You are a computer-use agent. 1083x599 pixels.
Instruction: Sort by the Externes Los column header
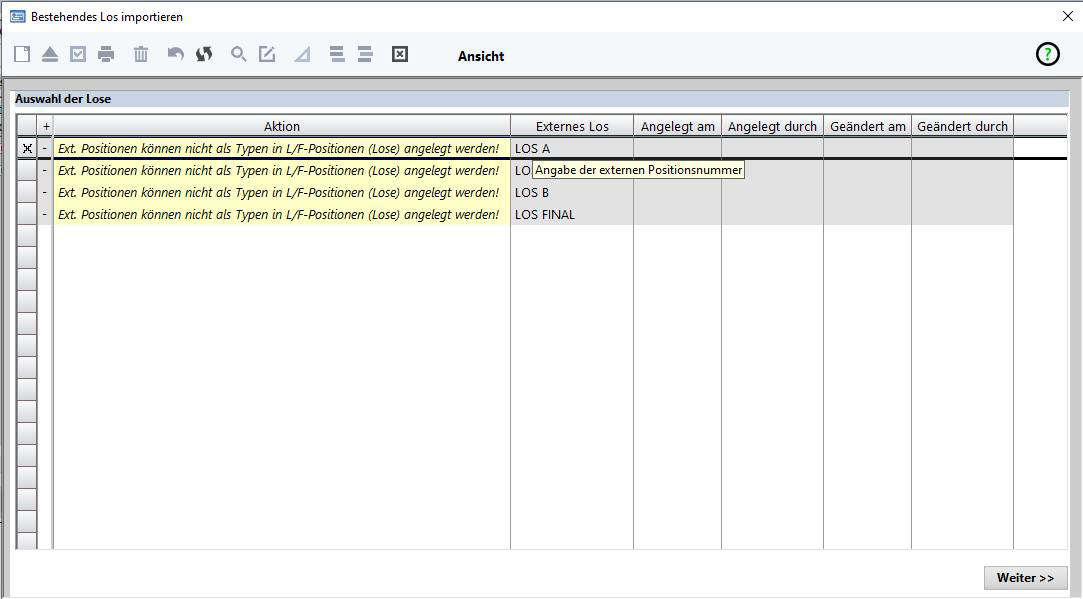(571, 127)
